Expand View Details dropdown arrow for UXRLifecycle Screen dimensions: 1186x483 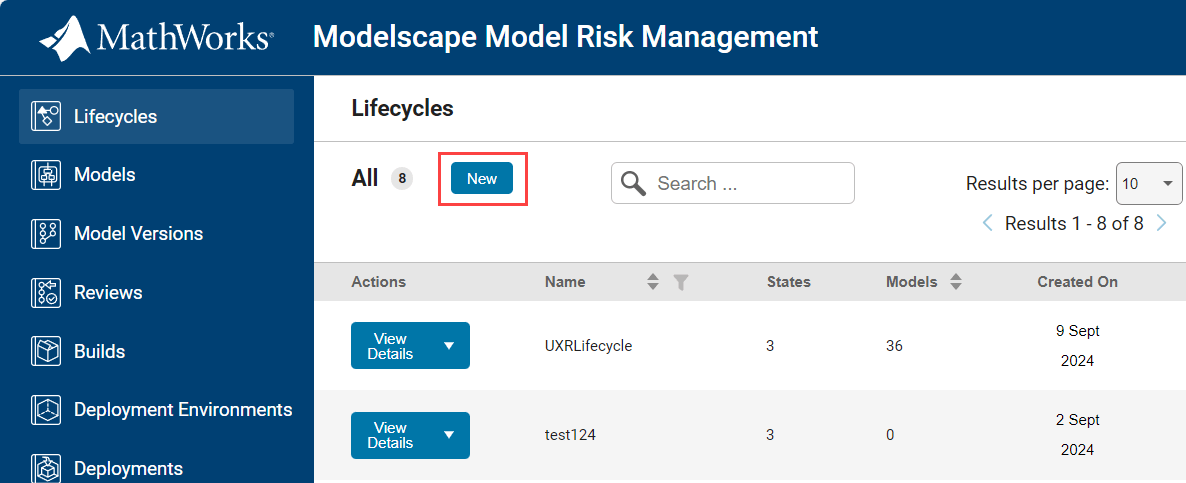(449, 346)
